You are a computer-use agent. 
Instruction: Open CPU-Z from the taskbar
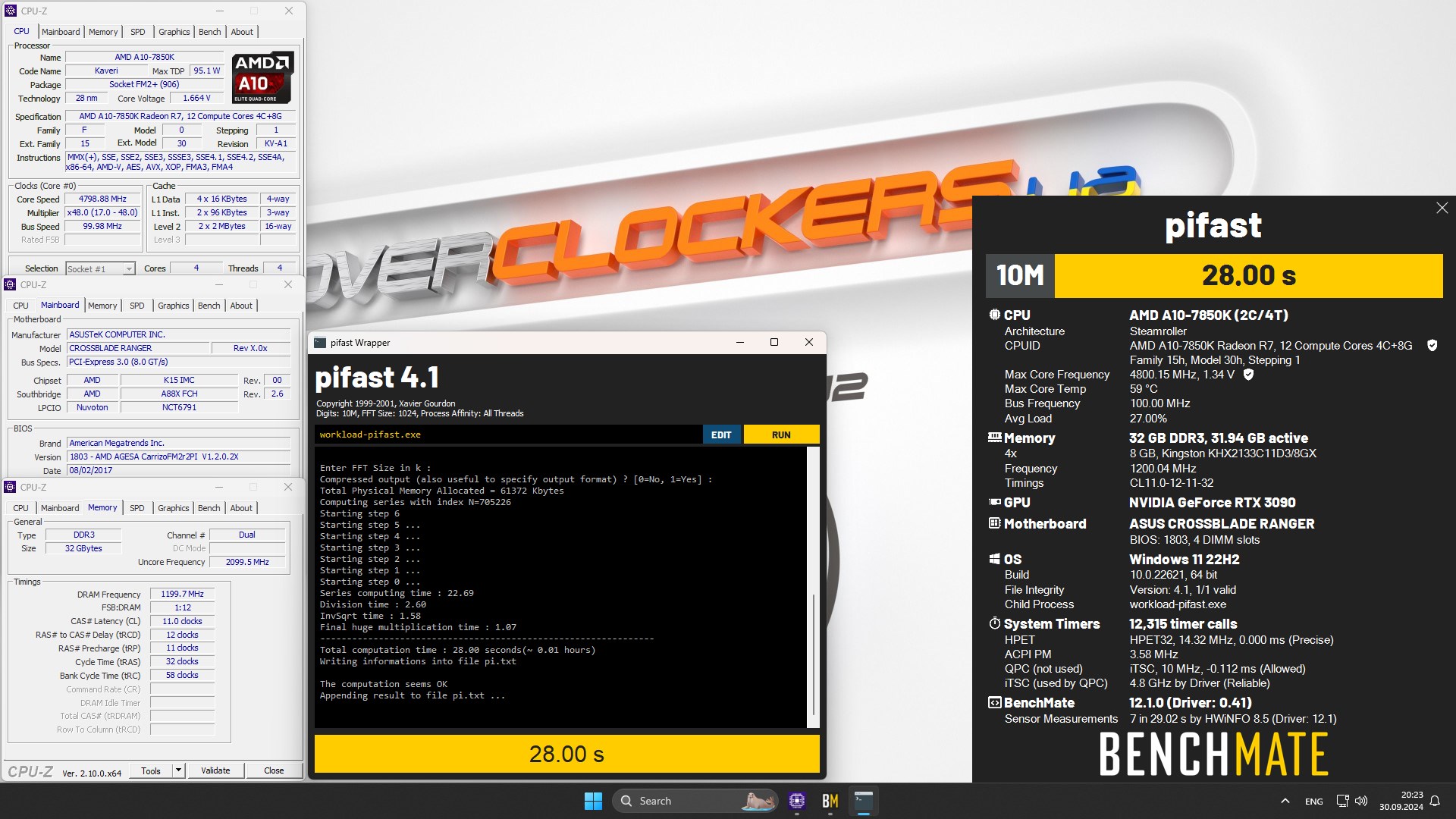tap(796, 801)
